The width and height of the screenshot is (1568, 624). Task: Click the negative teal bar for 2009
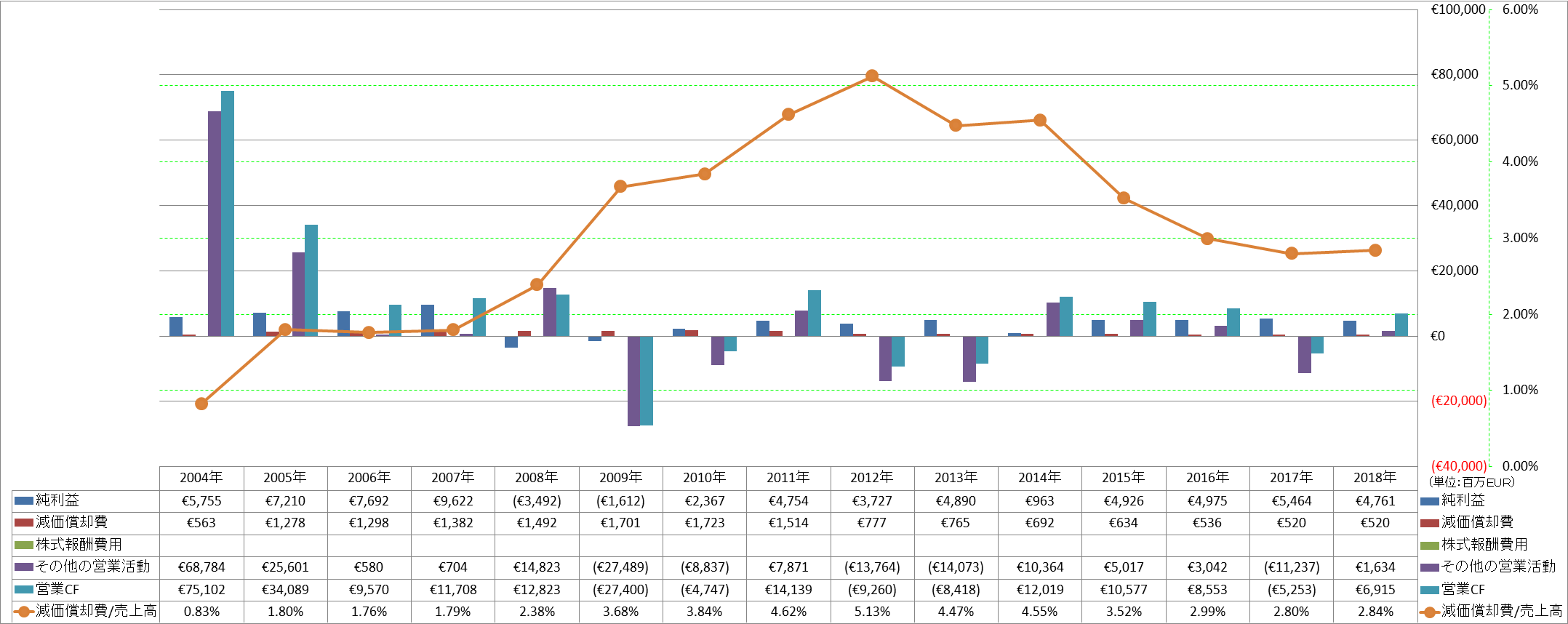point(647,380)
